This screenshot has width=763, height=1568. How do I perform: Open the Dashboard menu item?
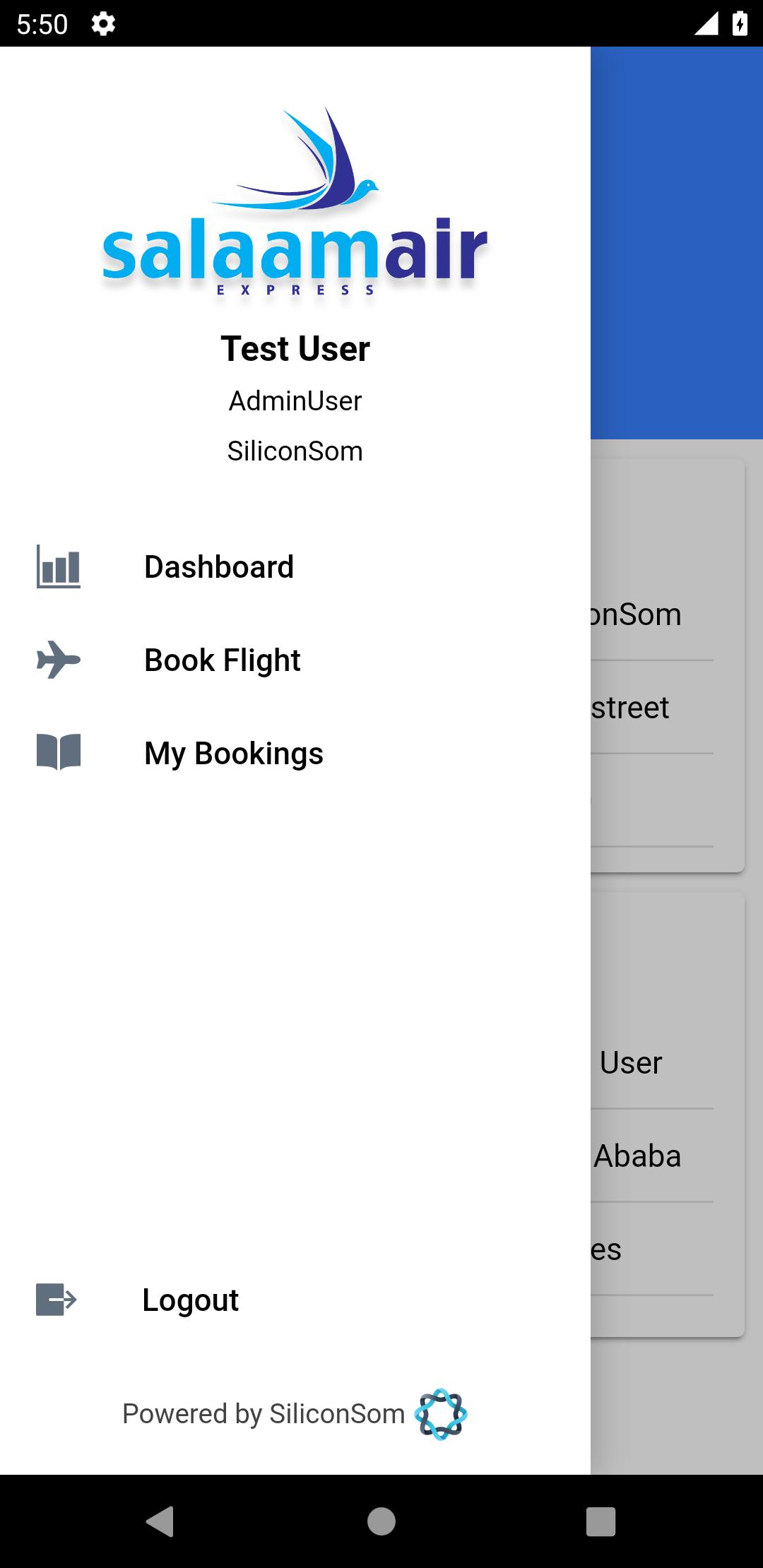pyautogui.click(x=219, y=567)
